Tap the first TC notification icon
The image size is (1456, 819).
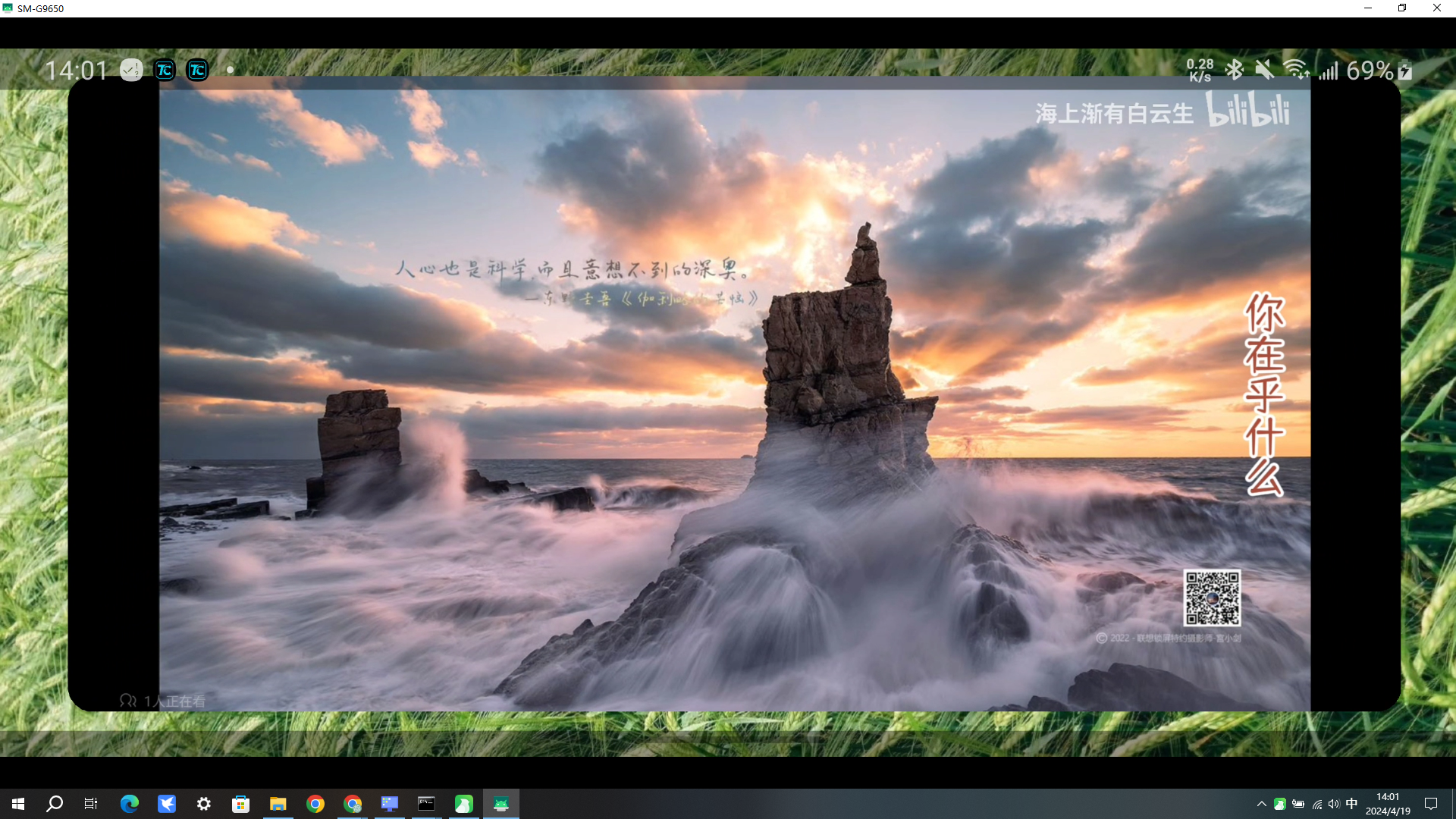165,71
